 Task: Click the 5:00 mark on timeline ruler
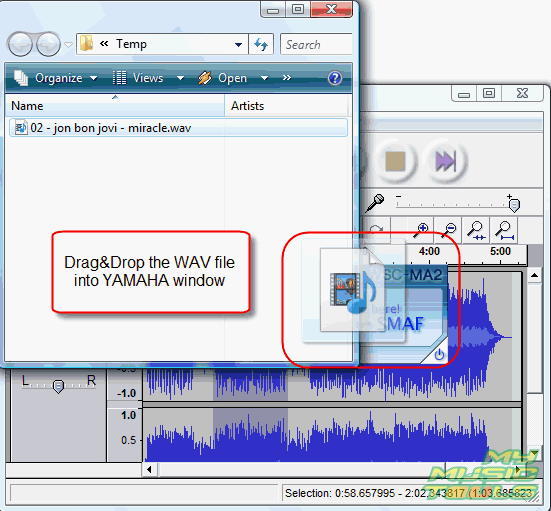[500, 251]
